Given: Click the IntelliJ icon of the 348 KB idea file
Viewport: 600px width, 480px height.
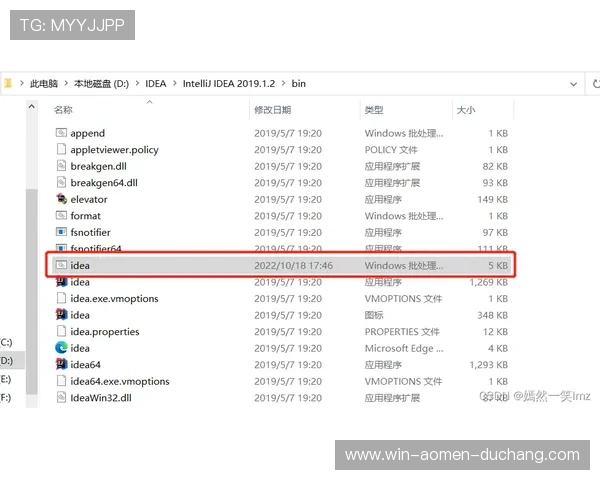Looking at the screenshot, I should click(61, 315).
